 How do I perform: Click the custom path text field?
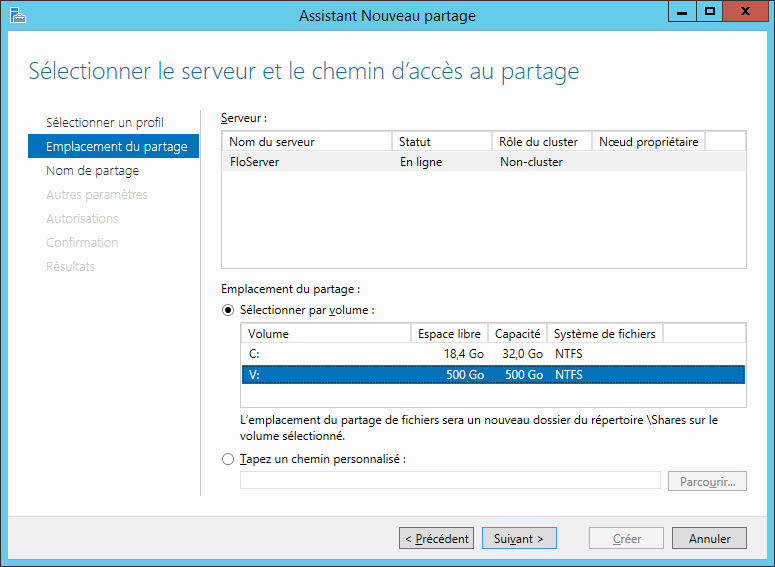(450, 481)
